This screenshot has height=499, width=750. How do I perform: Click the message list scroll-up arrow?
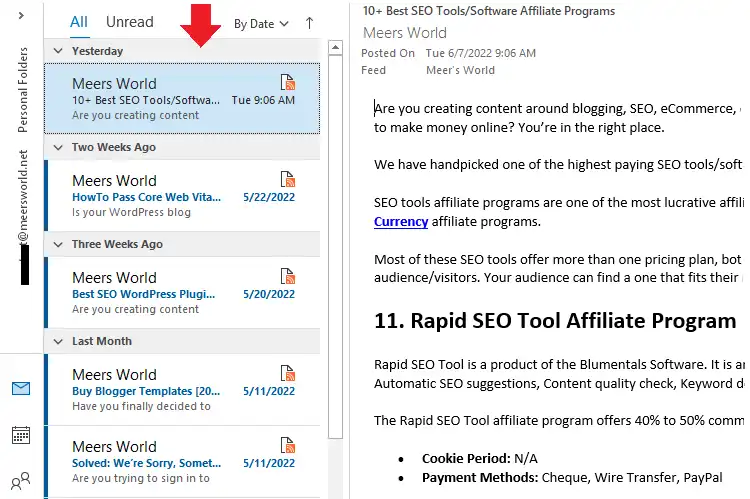click(335, 47)
